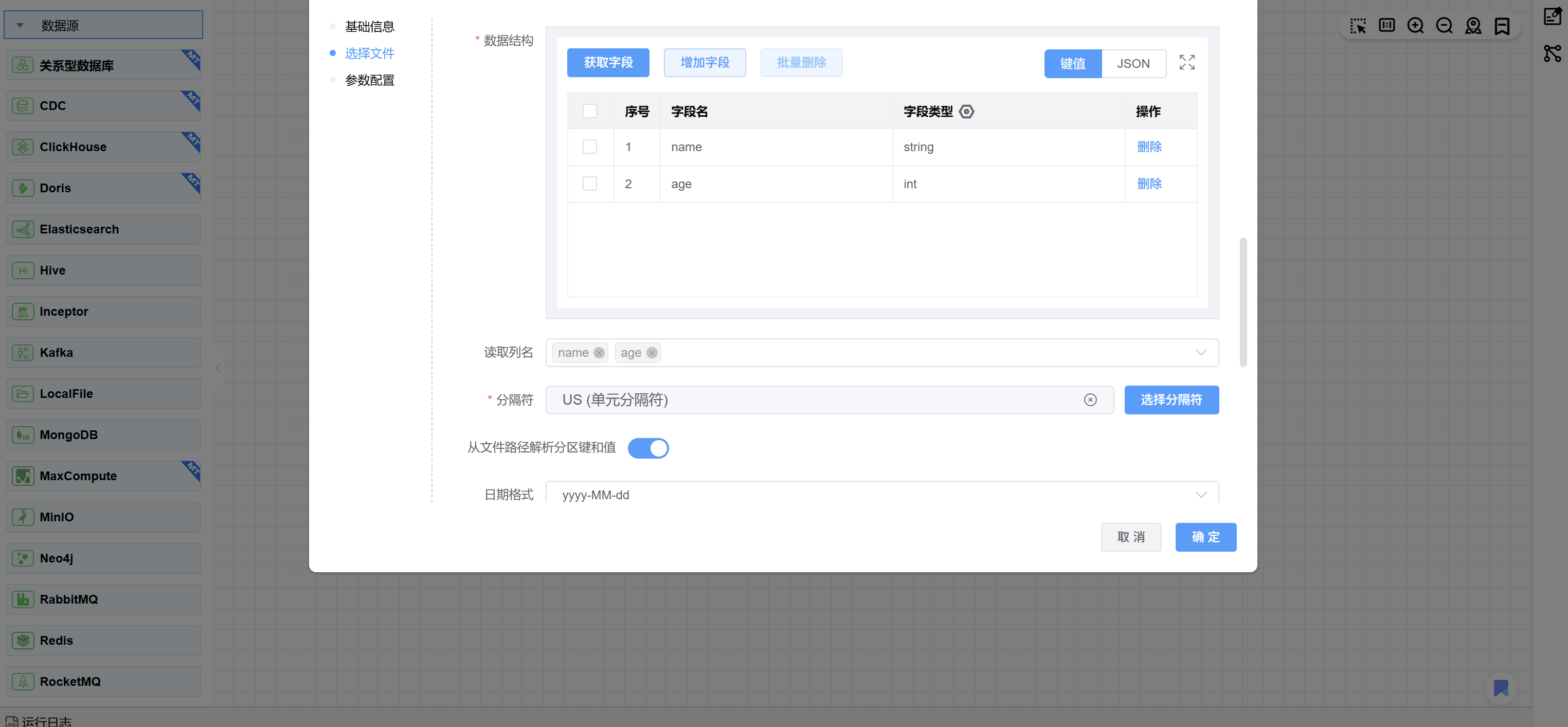Click the fullscreen expand icon in data structure panel
Image resolution: width=1568 pixels, height=727 pixels.
pyautogui.click(x=1186, y=63)
